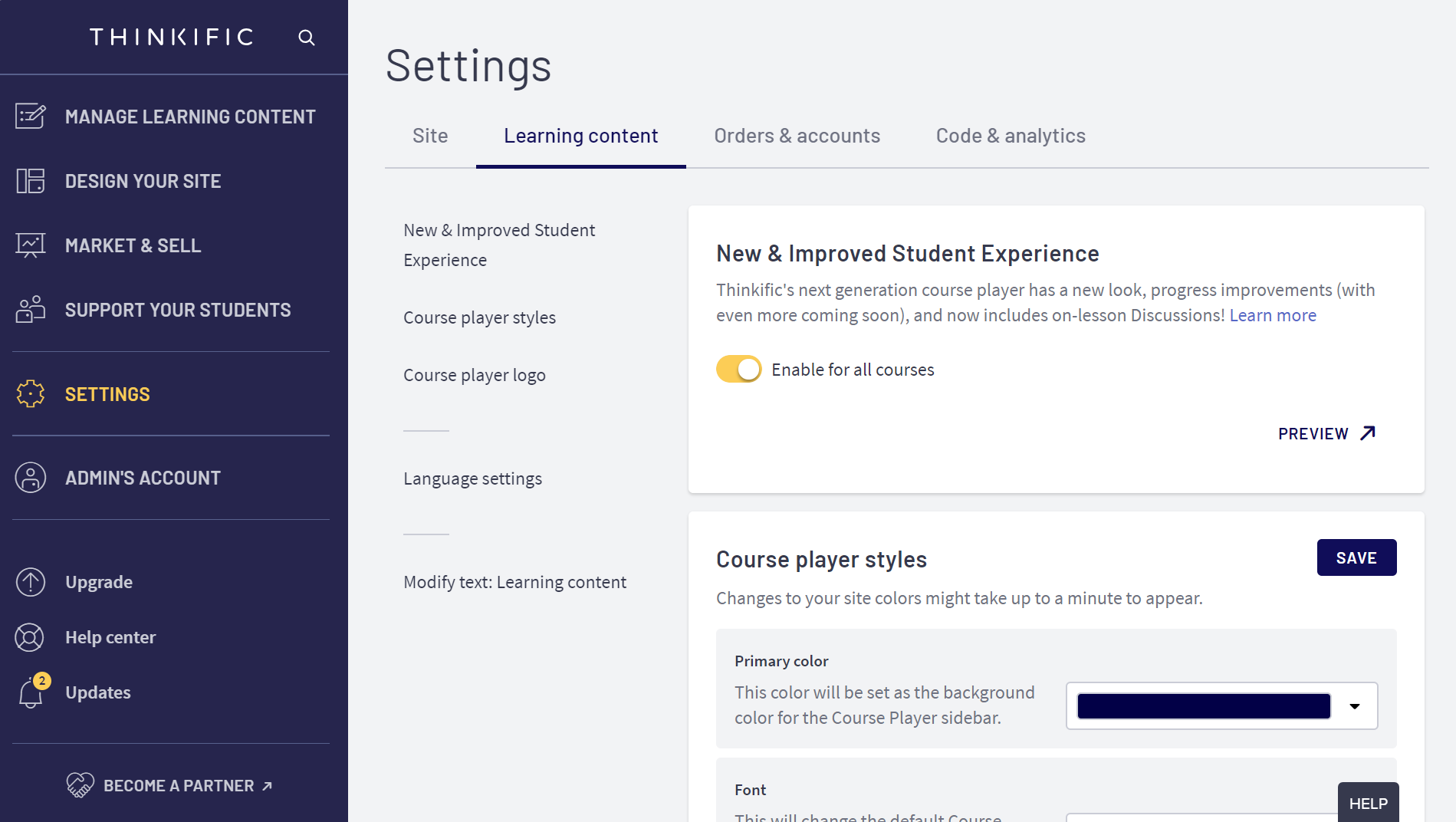Click the Updates badge showing 2
The width and height of the screenshot is (1456, 822).
(42, 681)
